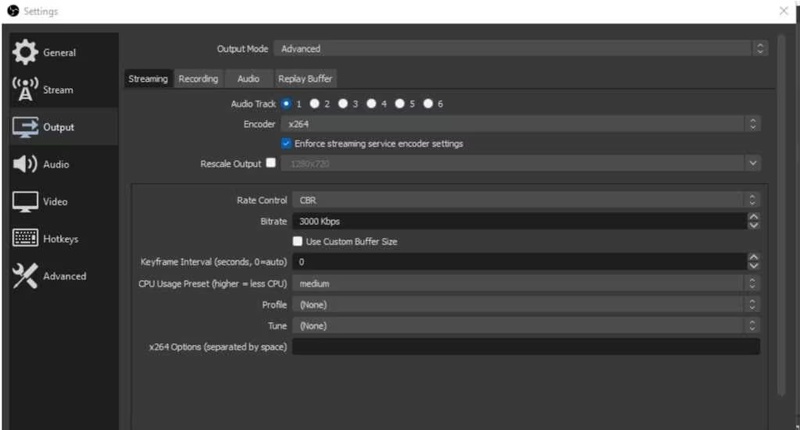The height and width of the screenshot is (430, 800).
Task: Enable Use Custom Buffer Size
Action: point(297,241)
